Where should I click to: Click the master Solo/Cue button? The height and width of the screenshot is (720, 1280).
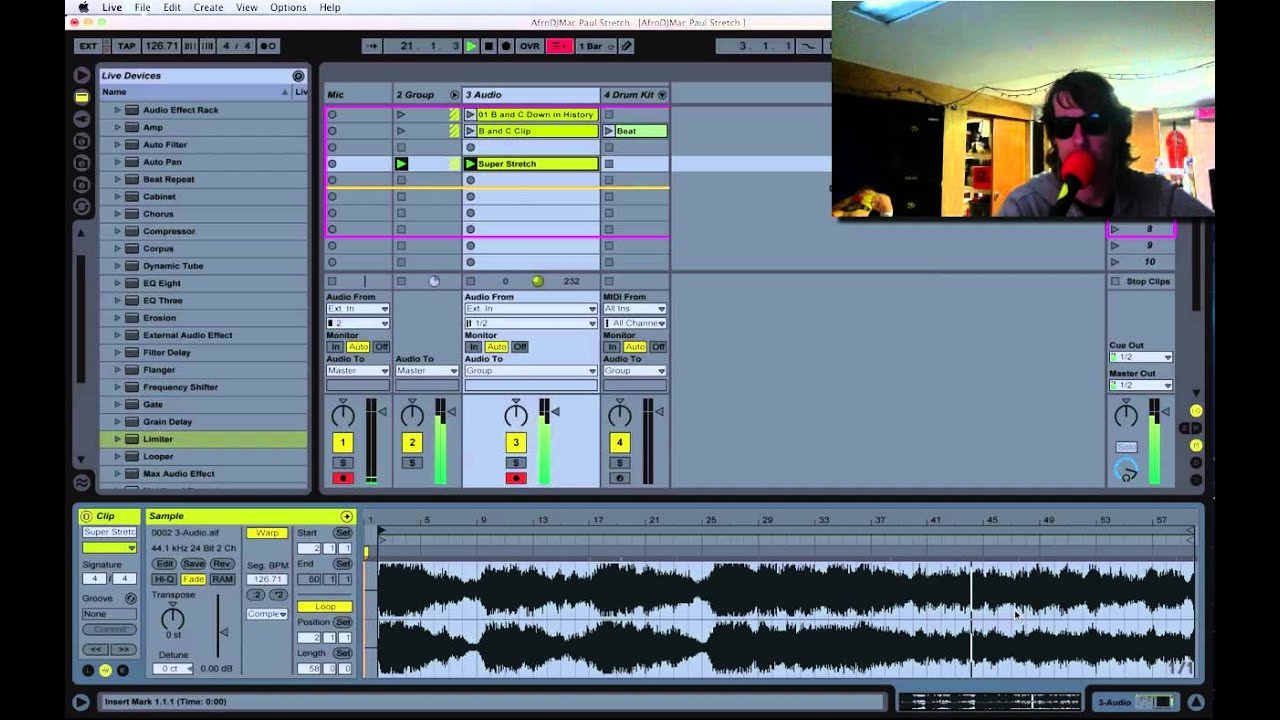click(1126, 447)
